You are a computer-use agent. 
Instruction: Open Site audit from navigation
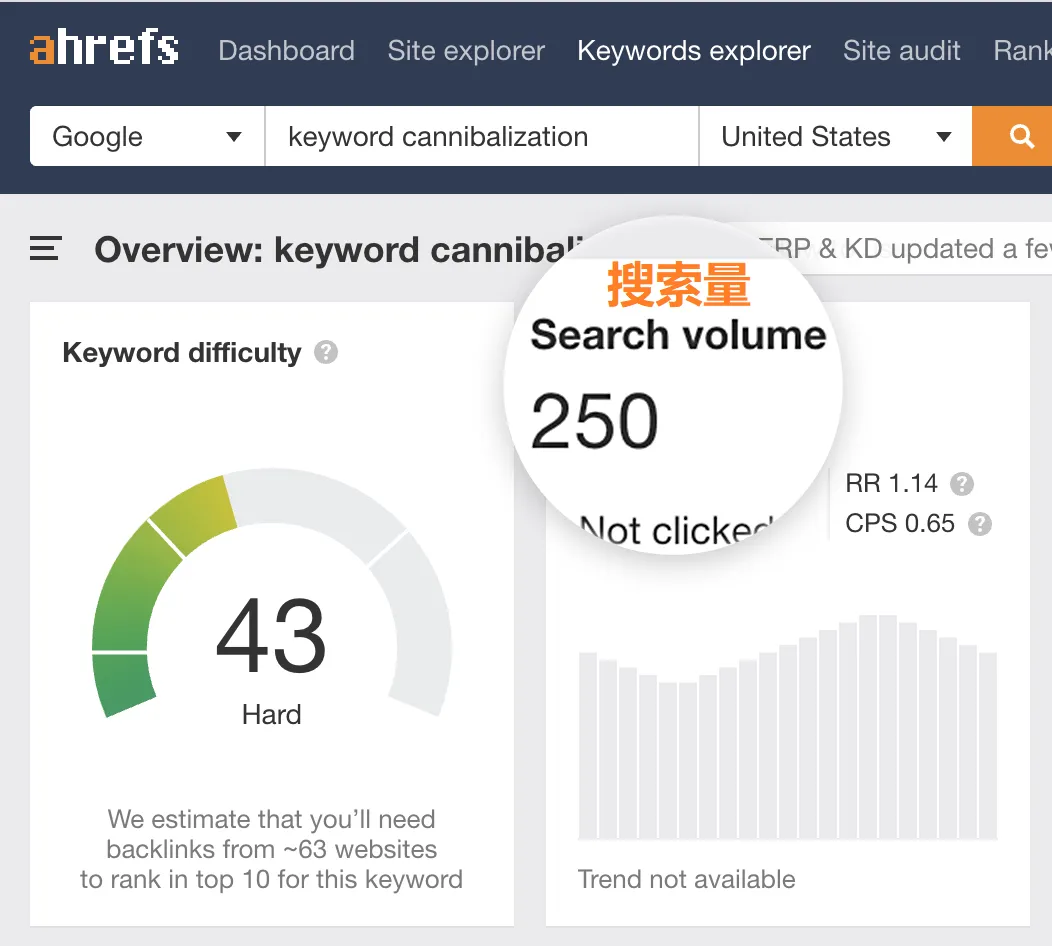[x=901, y=51]
